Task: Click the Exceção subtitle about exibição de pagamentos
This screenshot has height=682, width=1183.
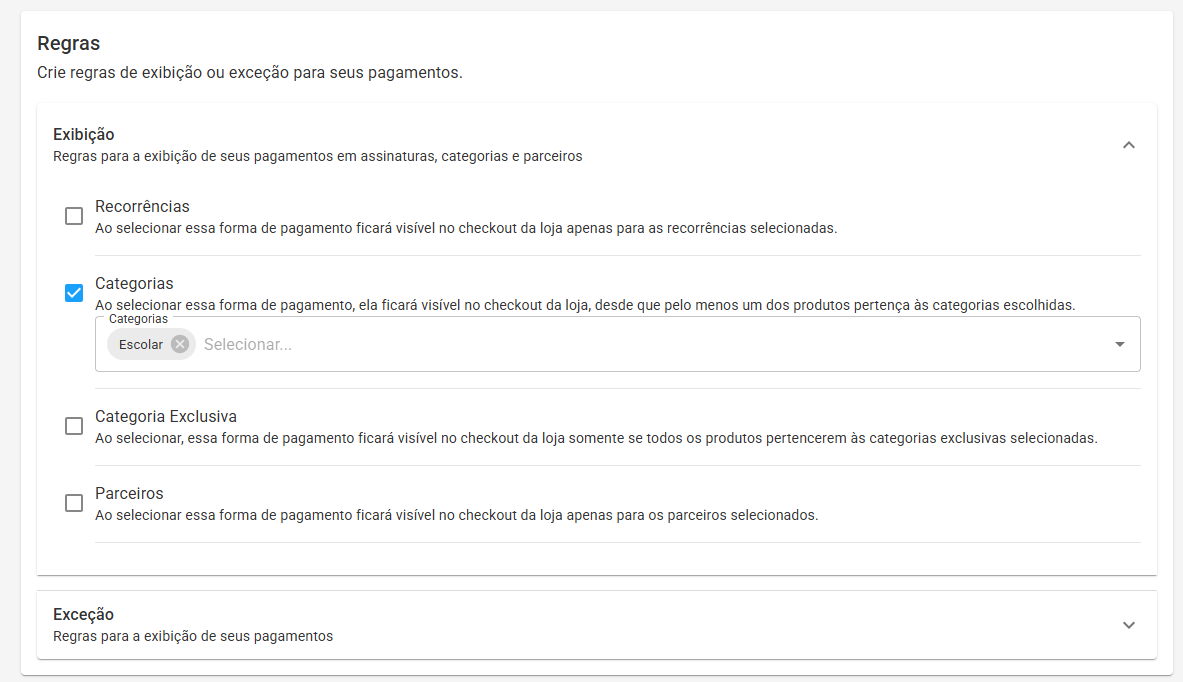Action: (x=193, y=636)
